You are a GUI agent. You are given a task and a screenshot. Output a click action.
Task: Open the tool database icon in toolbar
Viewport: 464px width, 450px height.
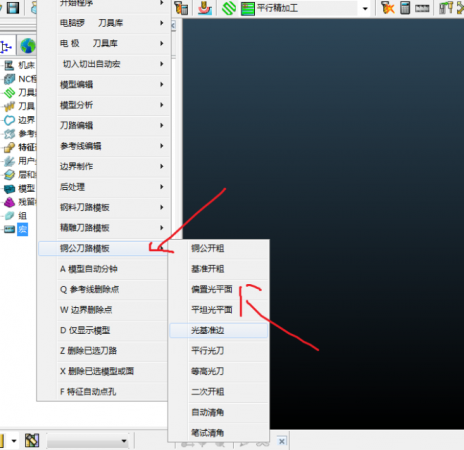(x=181, y=8)
